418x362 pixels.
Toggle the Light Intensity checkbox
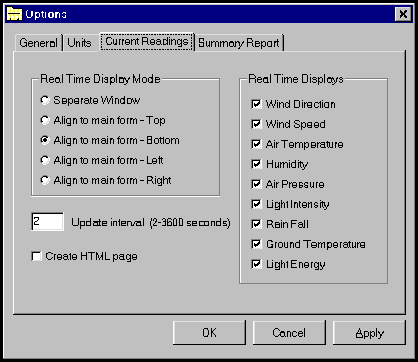coord(256,204)
